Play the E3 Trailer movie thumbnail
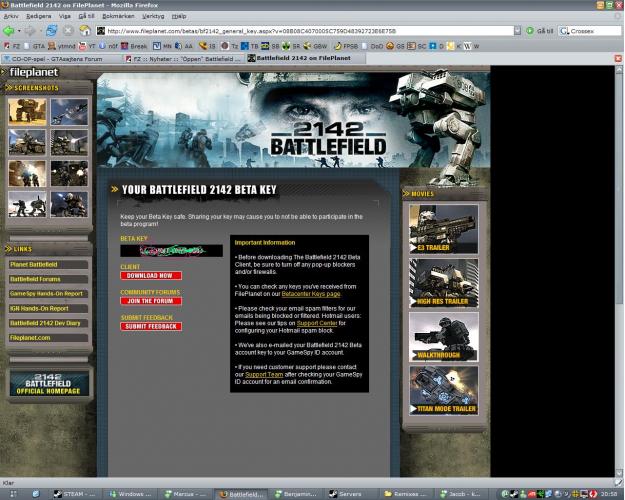Viewport: 625px width, 500px height. (x=444, y=229)
